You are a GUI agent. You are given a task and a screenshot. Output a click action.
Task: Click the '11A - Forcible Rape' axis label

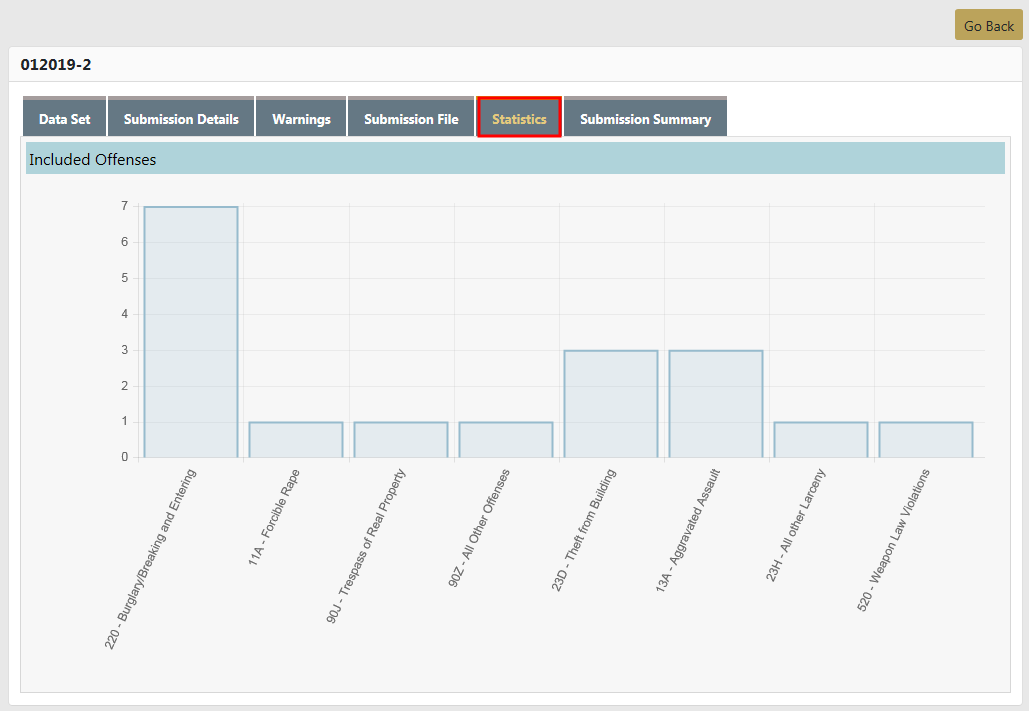[x=274, y=518]
